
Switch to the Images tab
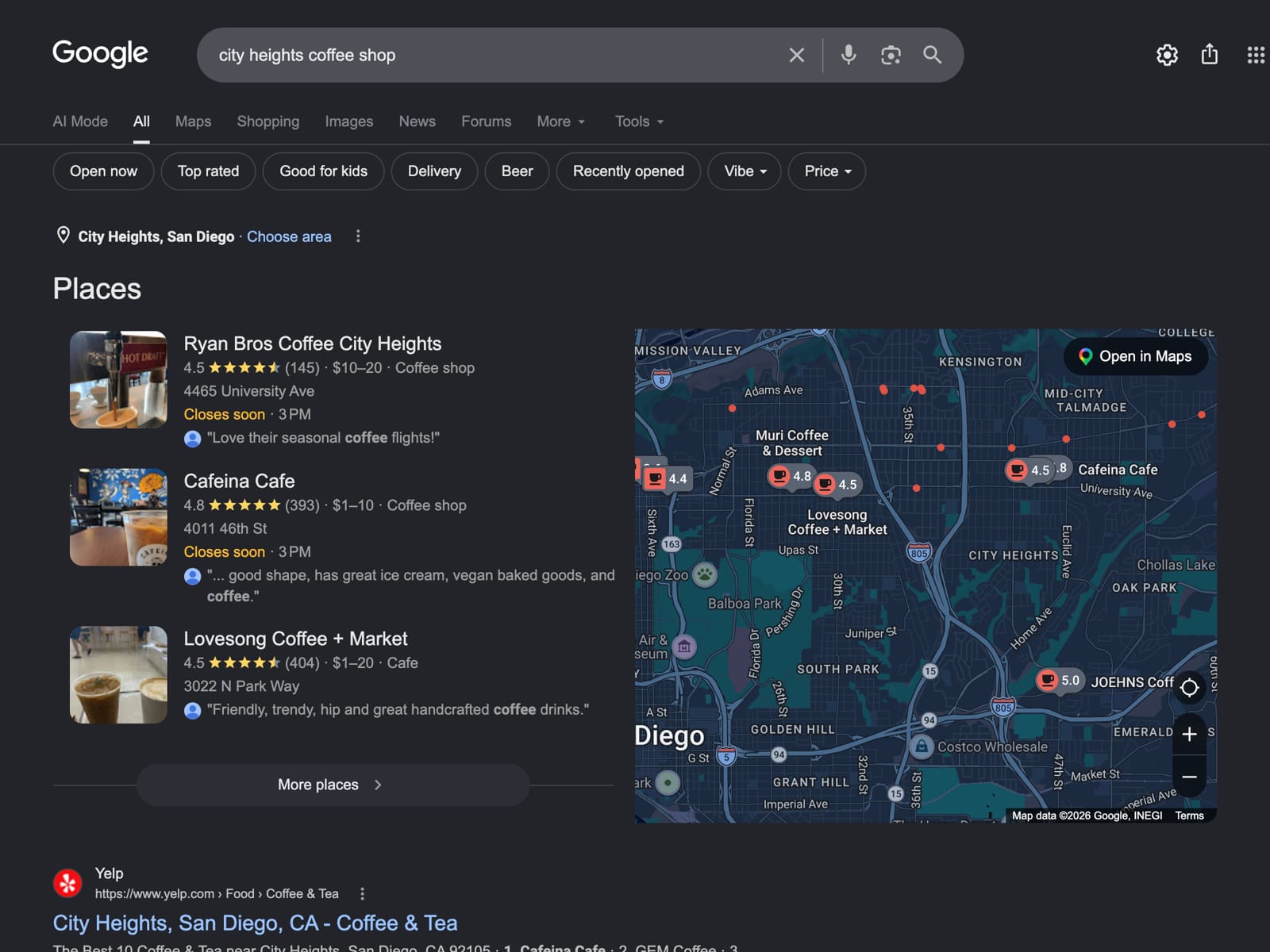pos(348,121)
